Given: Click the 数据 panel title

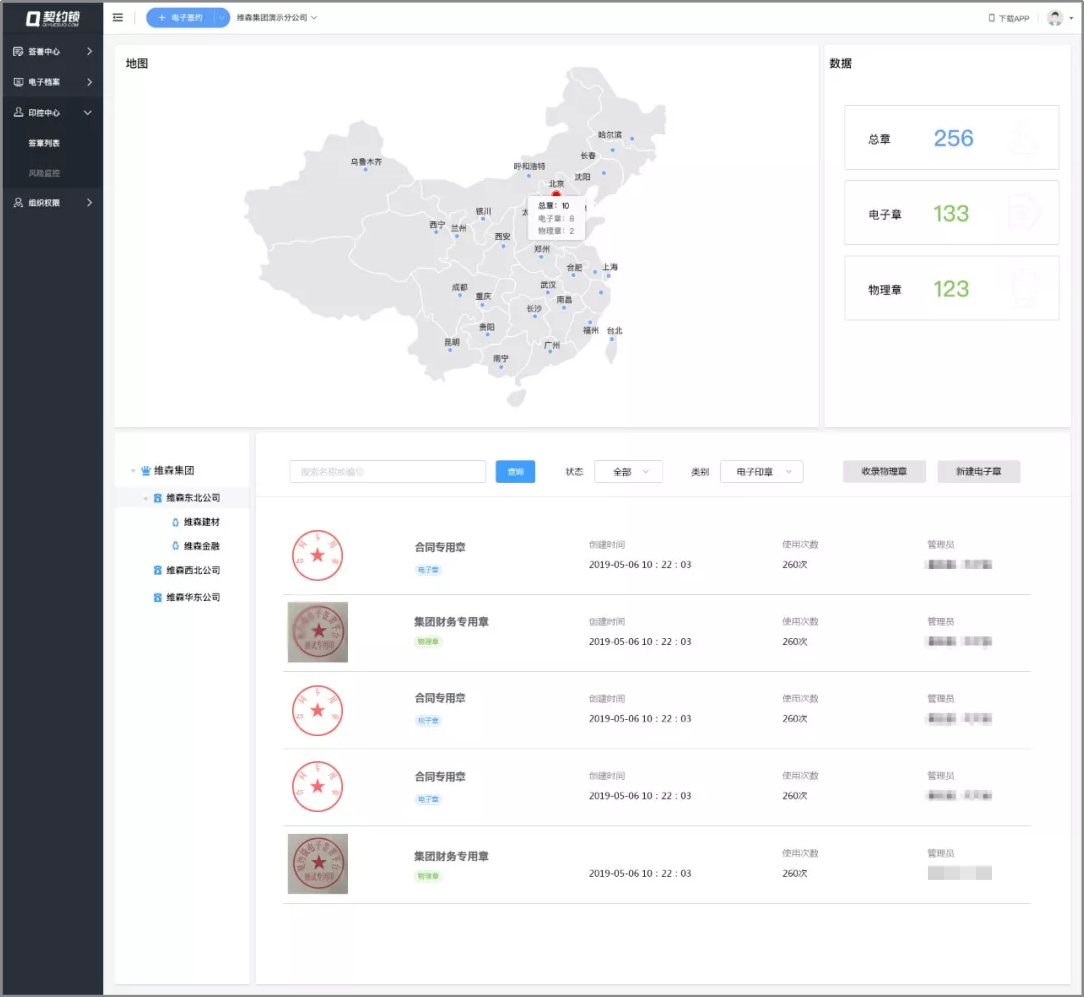Looking at the screenshot, I should pyautogui.click(x=841, y=64).
